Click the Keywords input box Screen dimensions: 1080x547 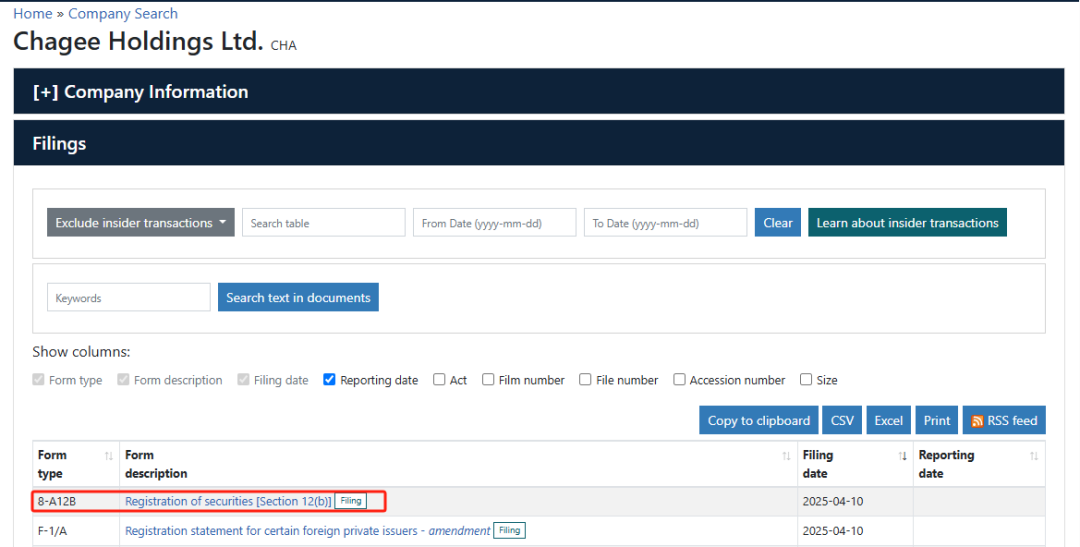point(129,298)
